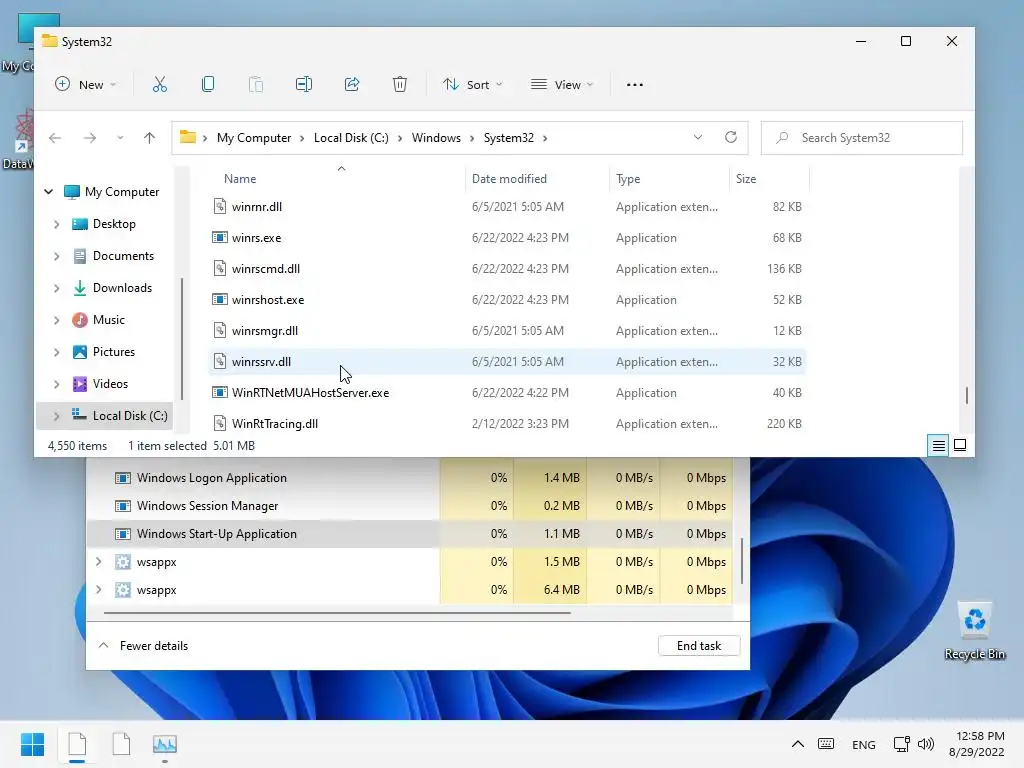Select Windows Session Manager process row
The width and height of the screenshot is (1024, 768).
point(409,506)
